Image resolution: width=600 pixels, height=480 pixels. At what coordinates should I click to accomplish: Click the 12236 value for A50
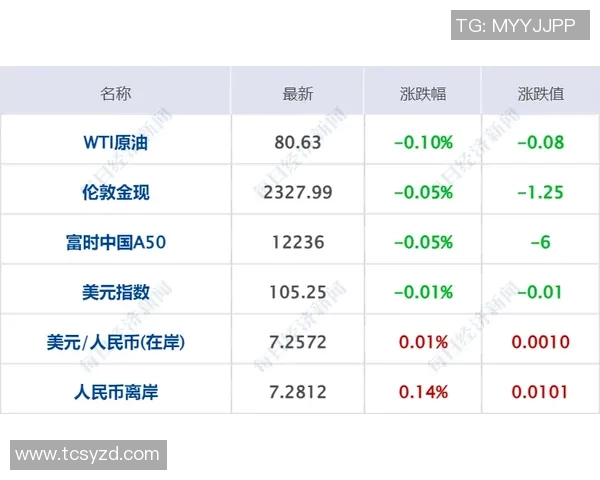click(x=298, y=242)
